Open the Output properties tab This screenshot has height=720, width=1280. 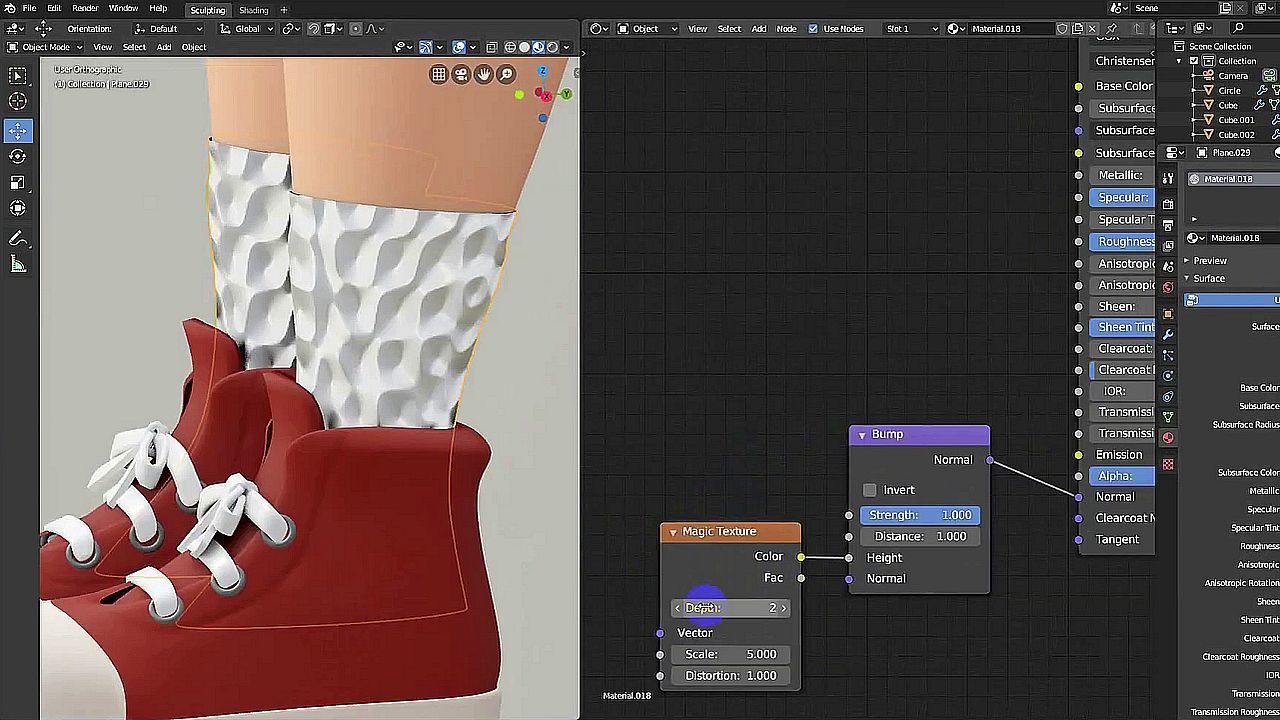[1168, 226]
